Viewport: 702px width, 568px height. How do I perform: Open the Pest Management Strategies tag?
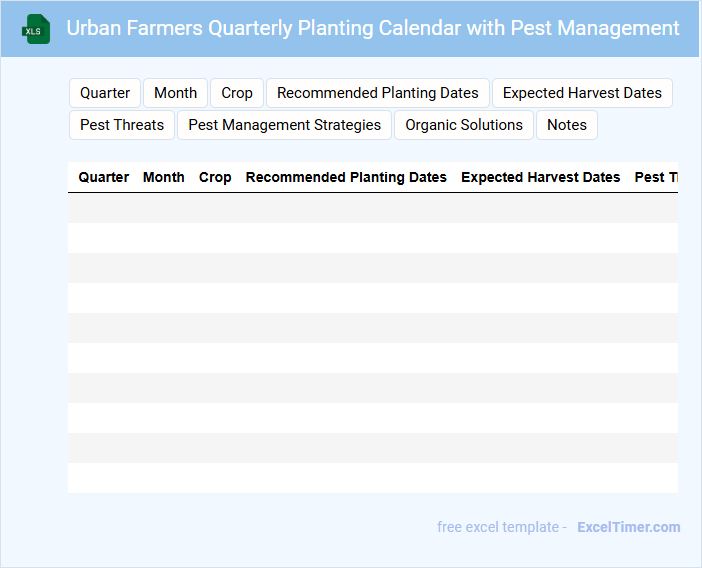(285, 125)
